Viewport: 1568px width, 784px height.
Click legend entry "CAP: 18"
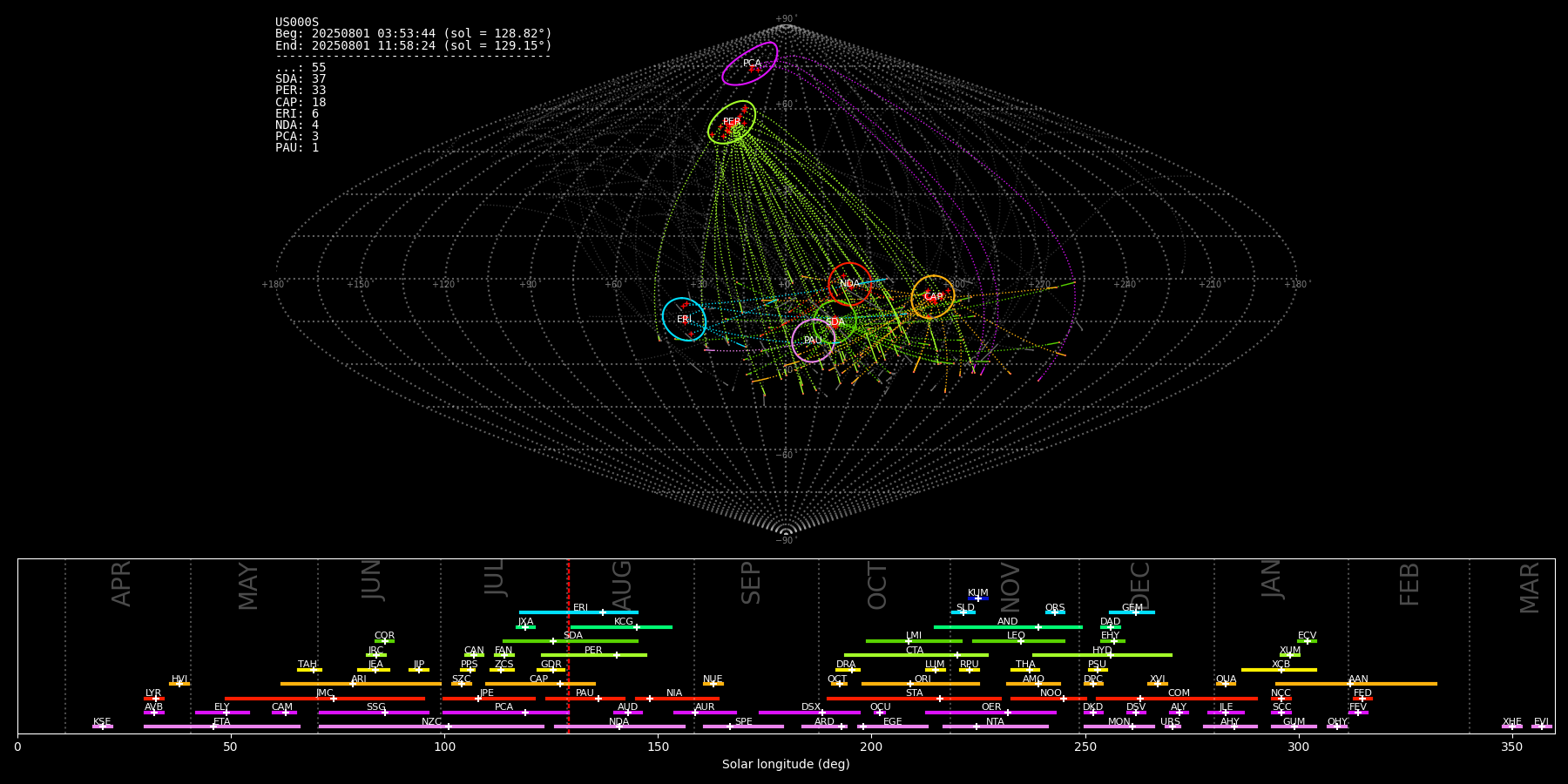tap(301, 103)
